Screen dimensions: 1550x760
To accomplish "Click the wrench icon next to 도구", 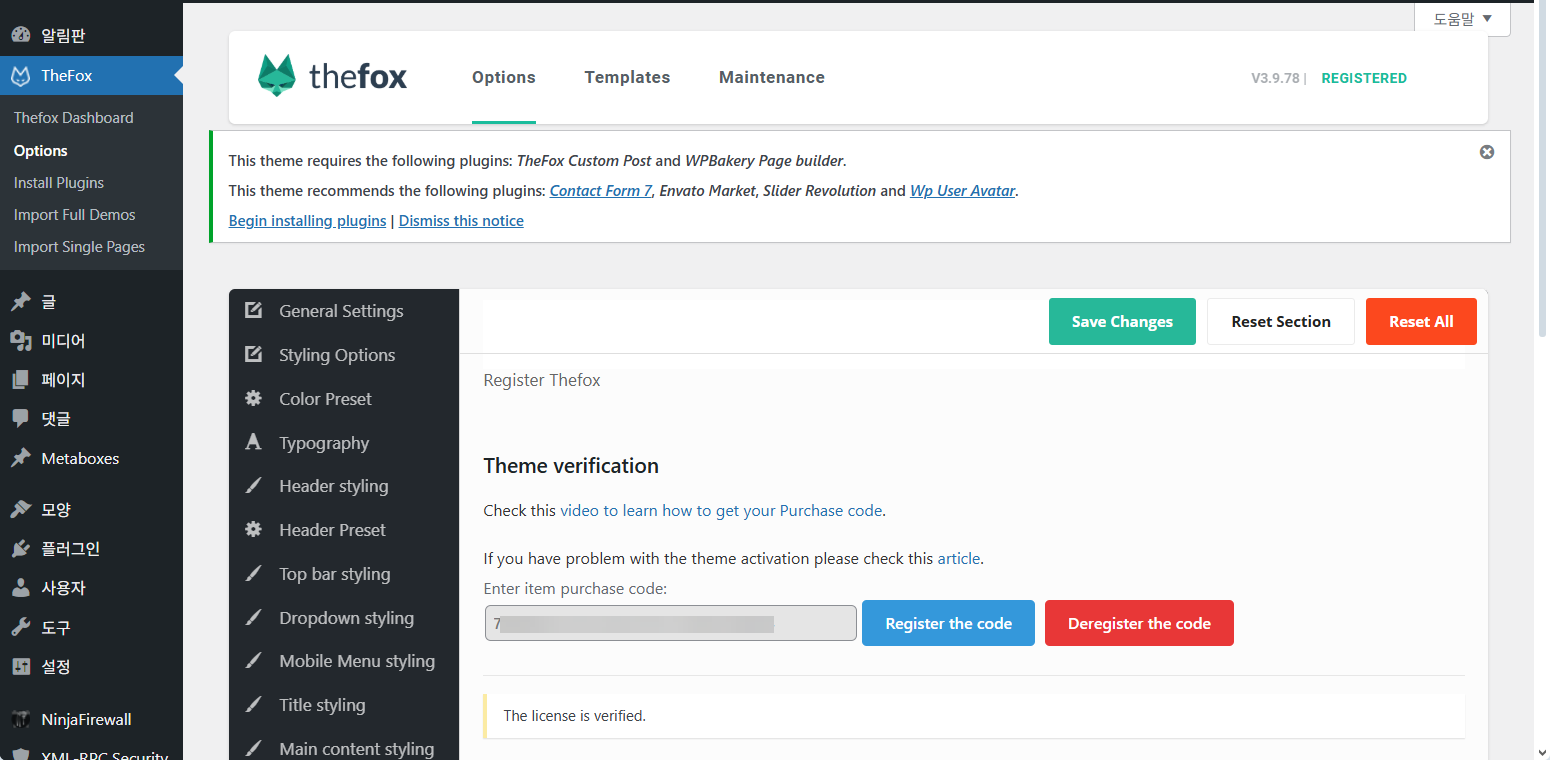I will 20,628.
